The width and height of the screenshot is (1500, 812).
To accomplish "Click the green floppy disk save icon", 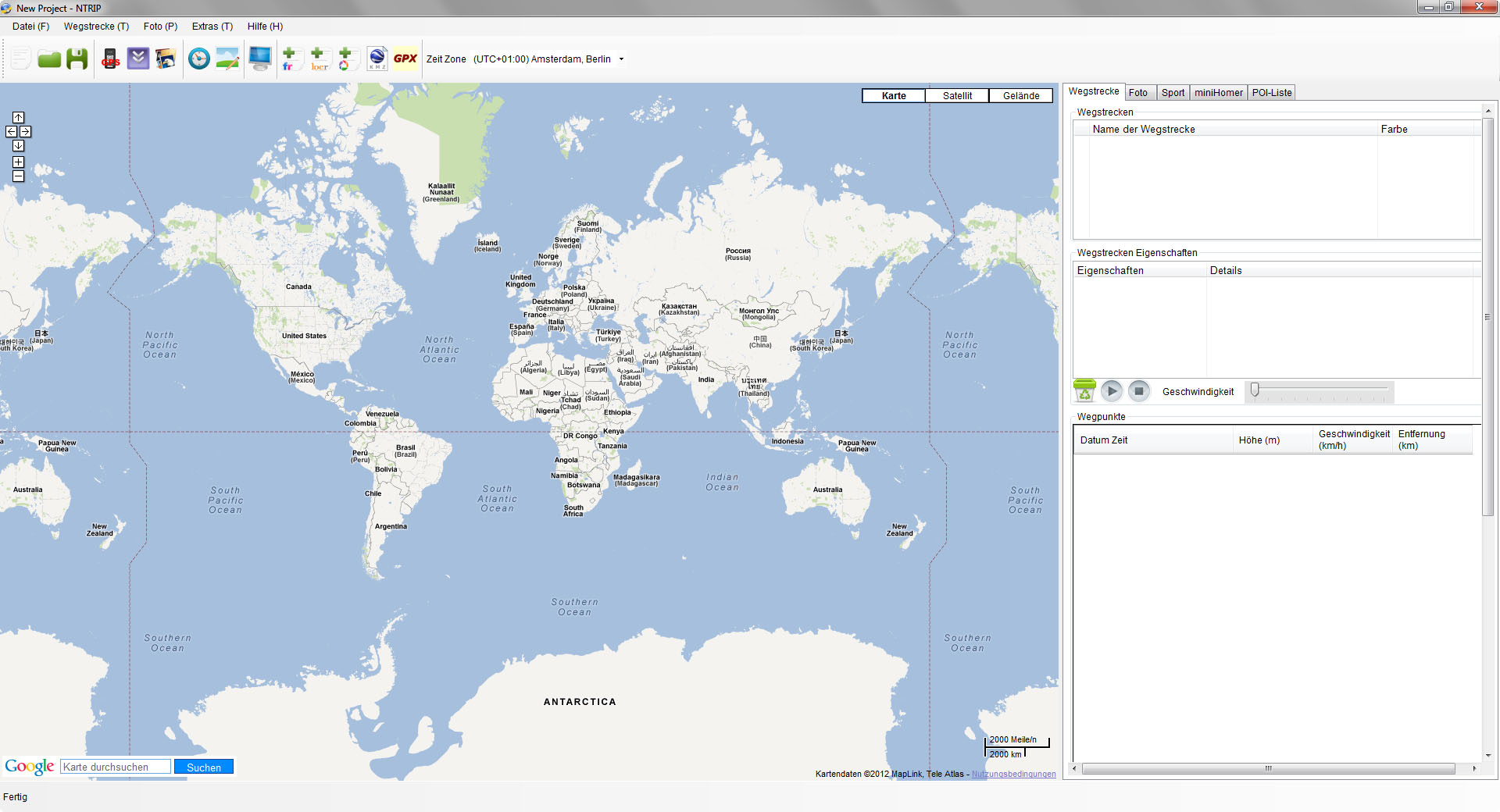I will tap(77, 59).
